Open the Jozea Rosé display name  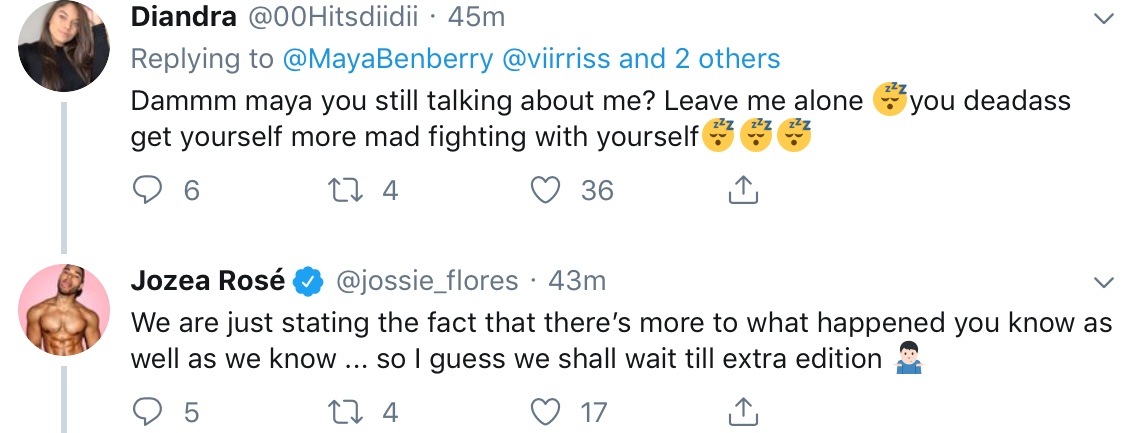click(208, 280)
